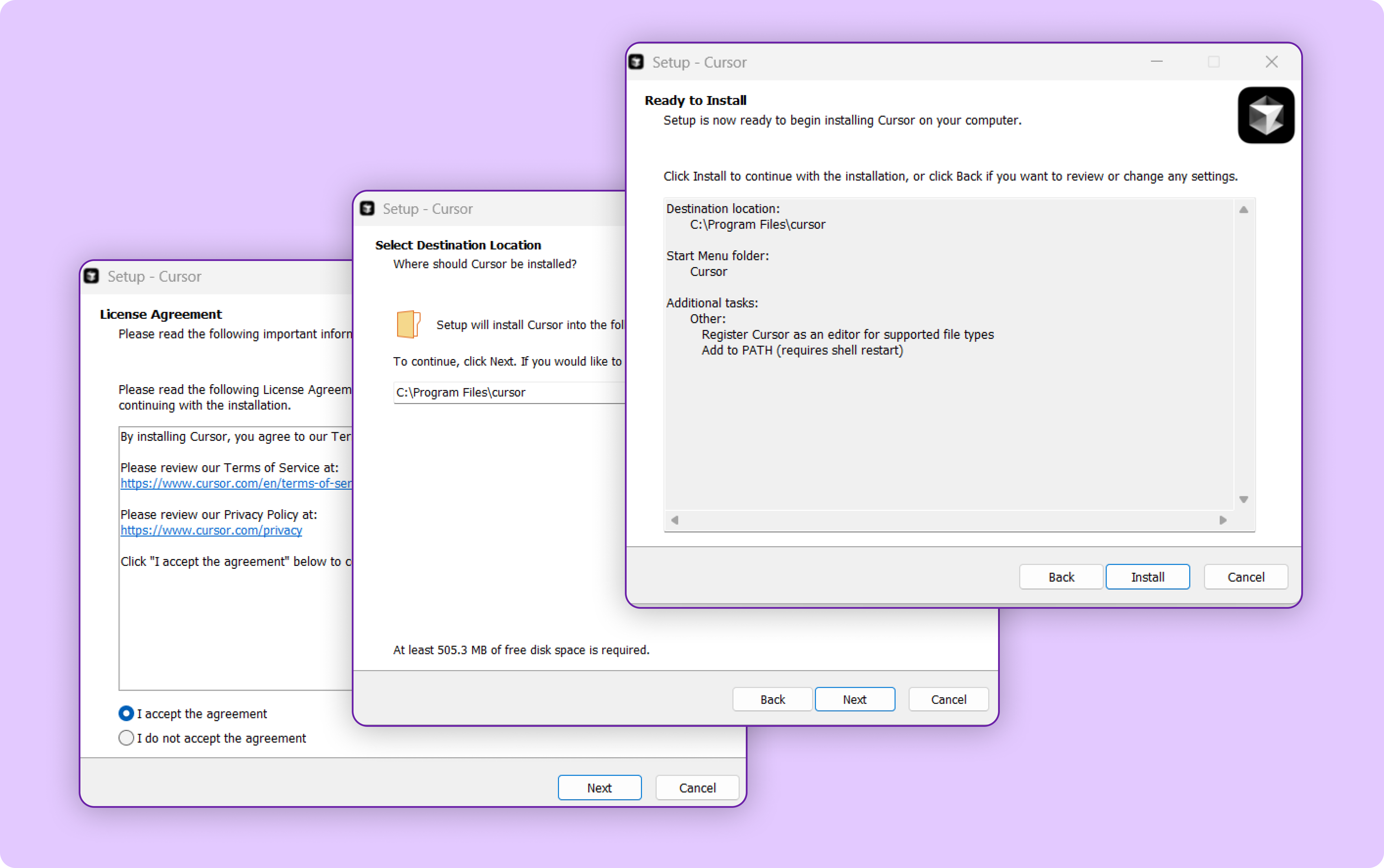Select the 'I accept the agreement' option
This screenshot has width=1384, height=868.
click(126, 713)
